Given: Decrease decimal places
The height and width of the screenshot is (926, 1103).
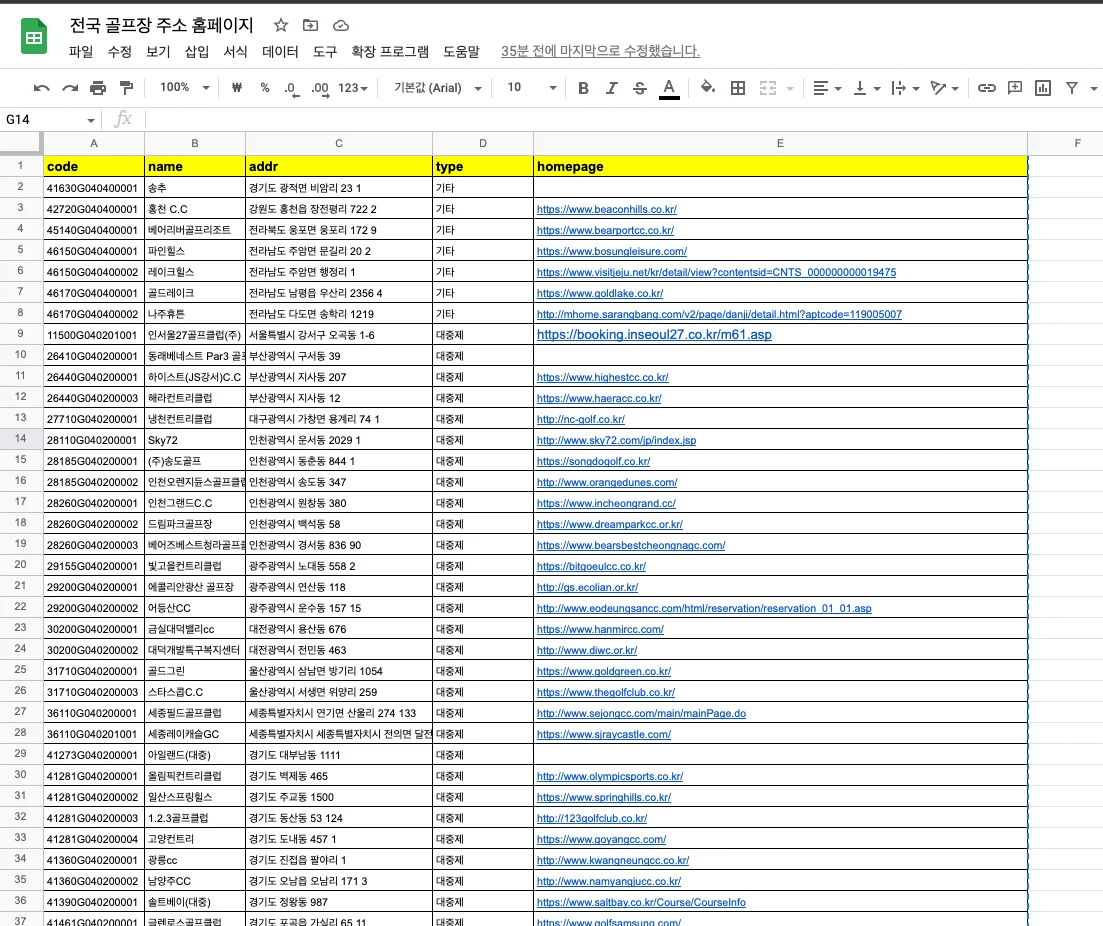Looking at the screenshot, I should [x=291, y=89].
